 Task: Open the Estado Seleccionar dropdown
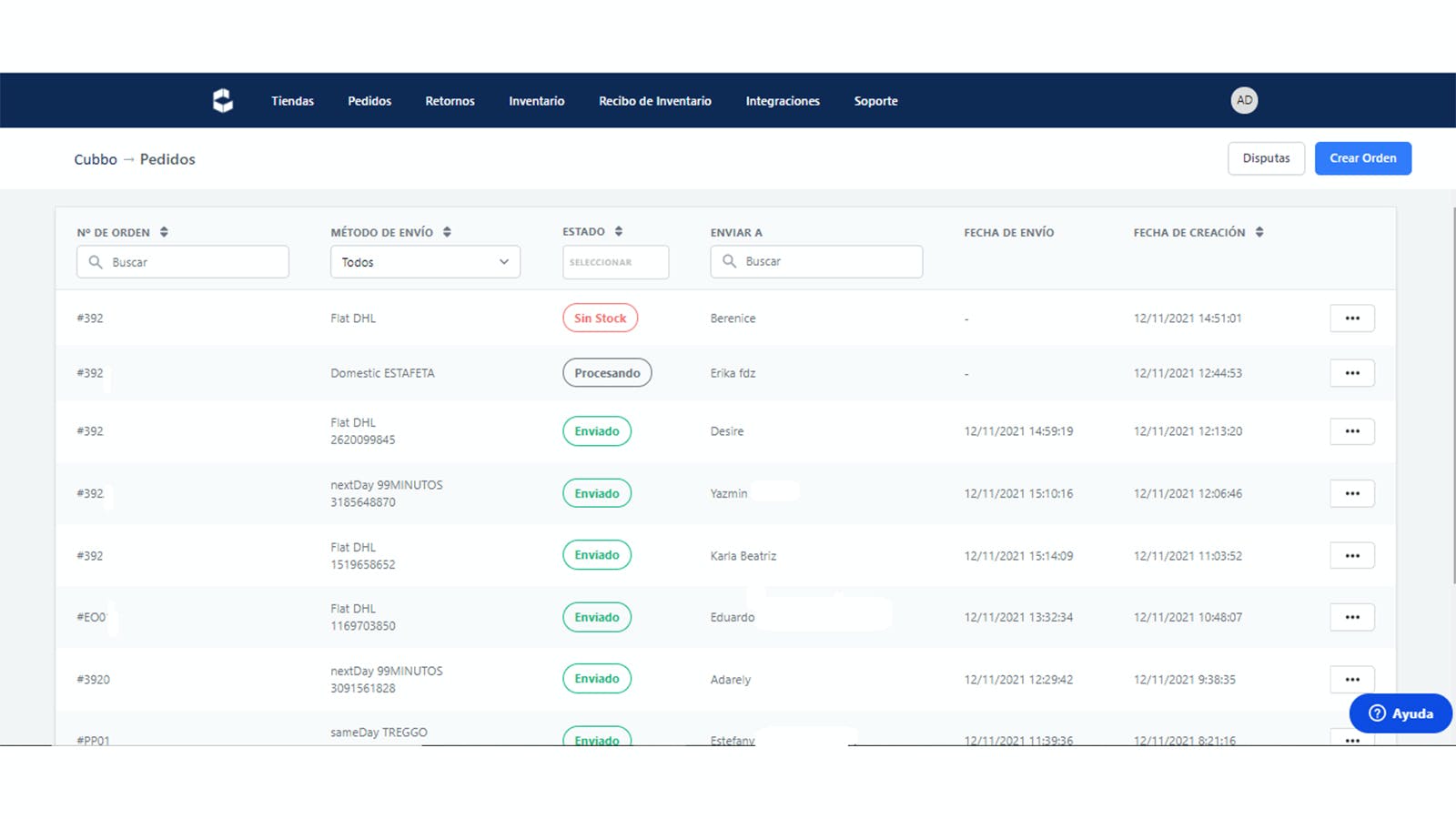coord(615,262)
